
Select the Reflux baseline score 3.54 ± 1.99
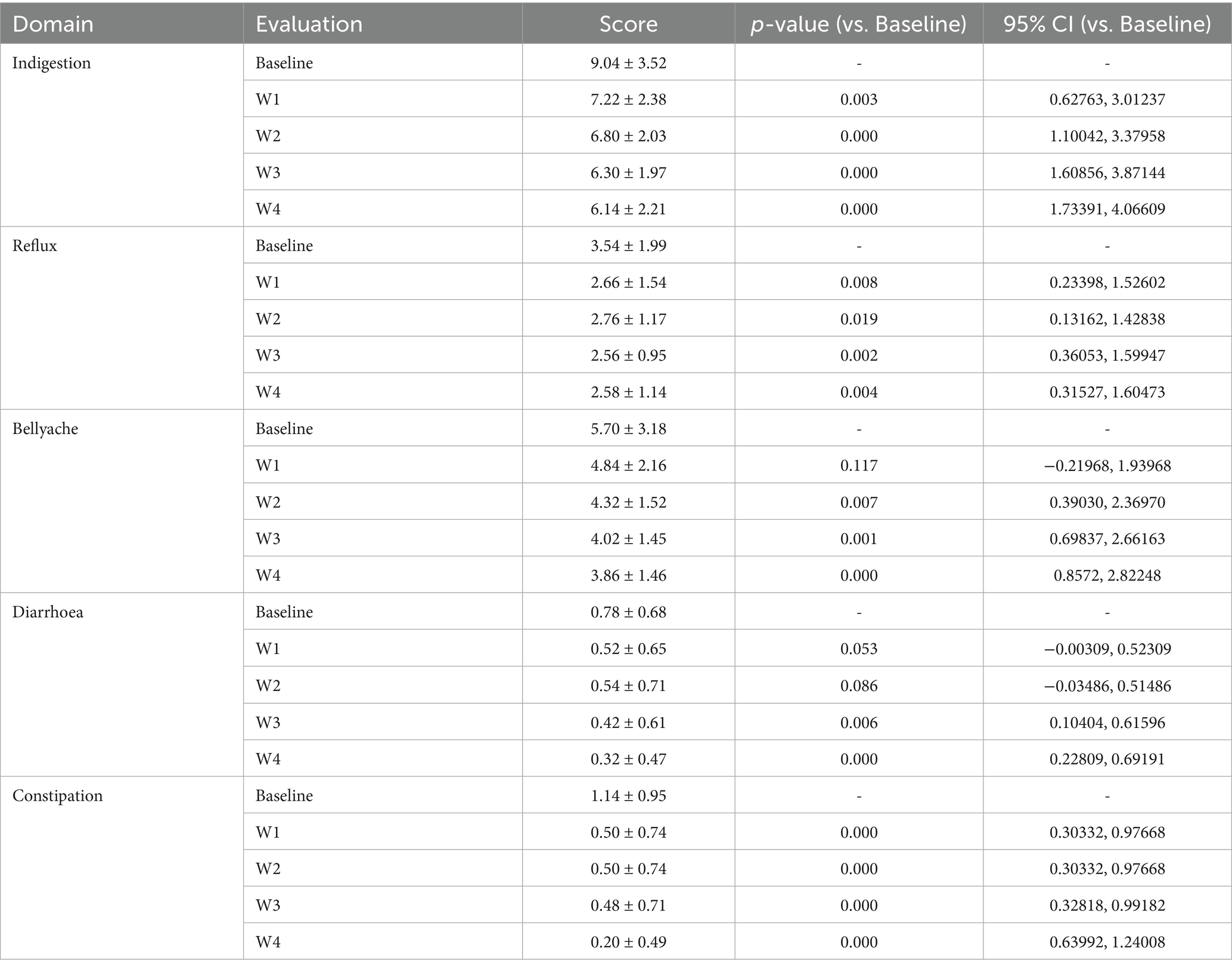point(628,246)
